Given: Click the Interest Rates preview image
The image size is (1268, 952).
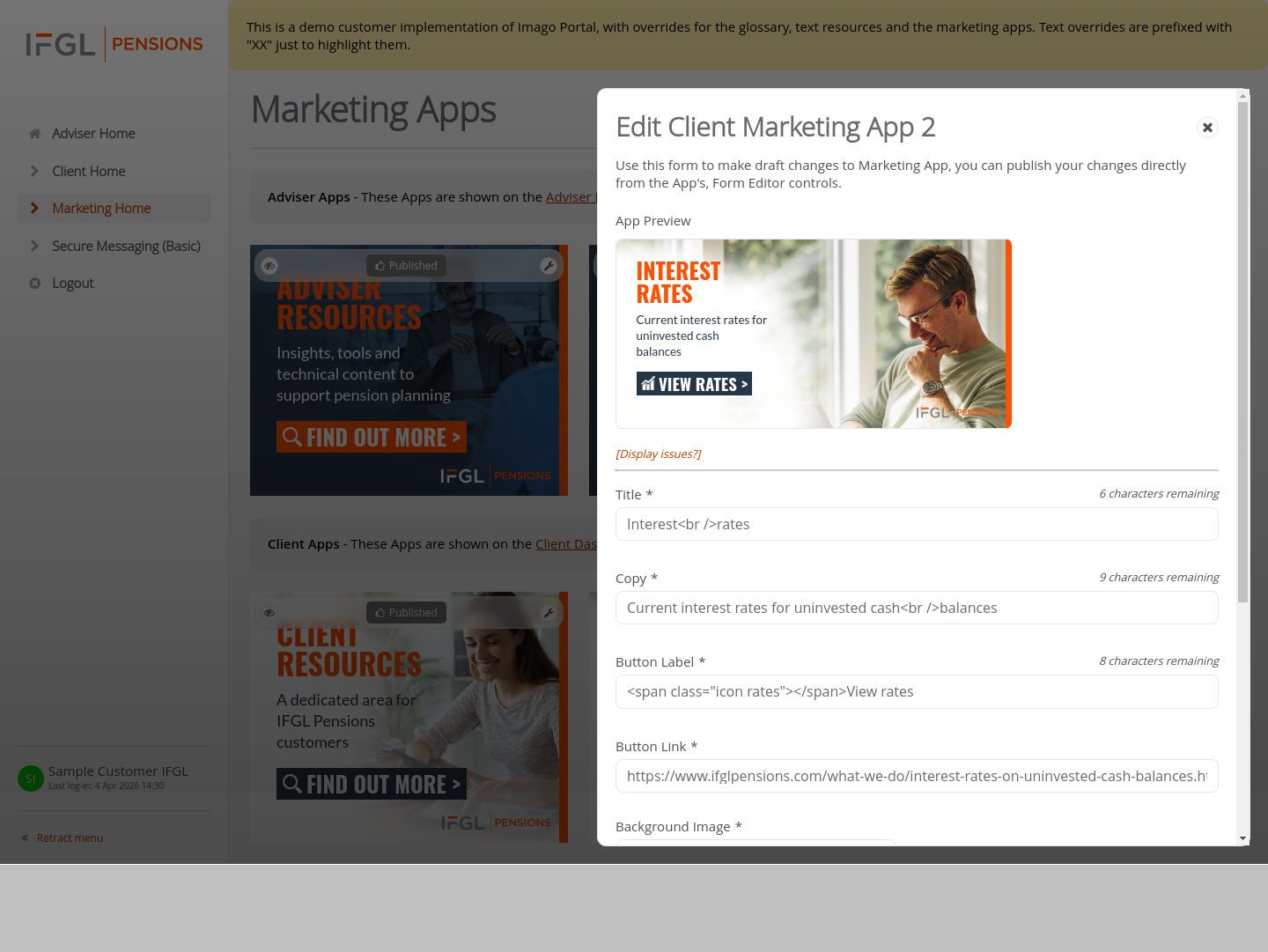Looking at the screenshot, I should click(814, 334).
